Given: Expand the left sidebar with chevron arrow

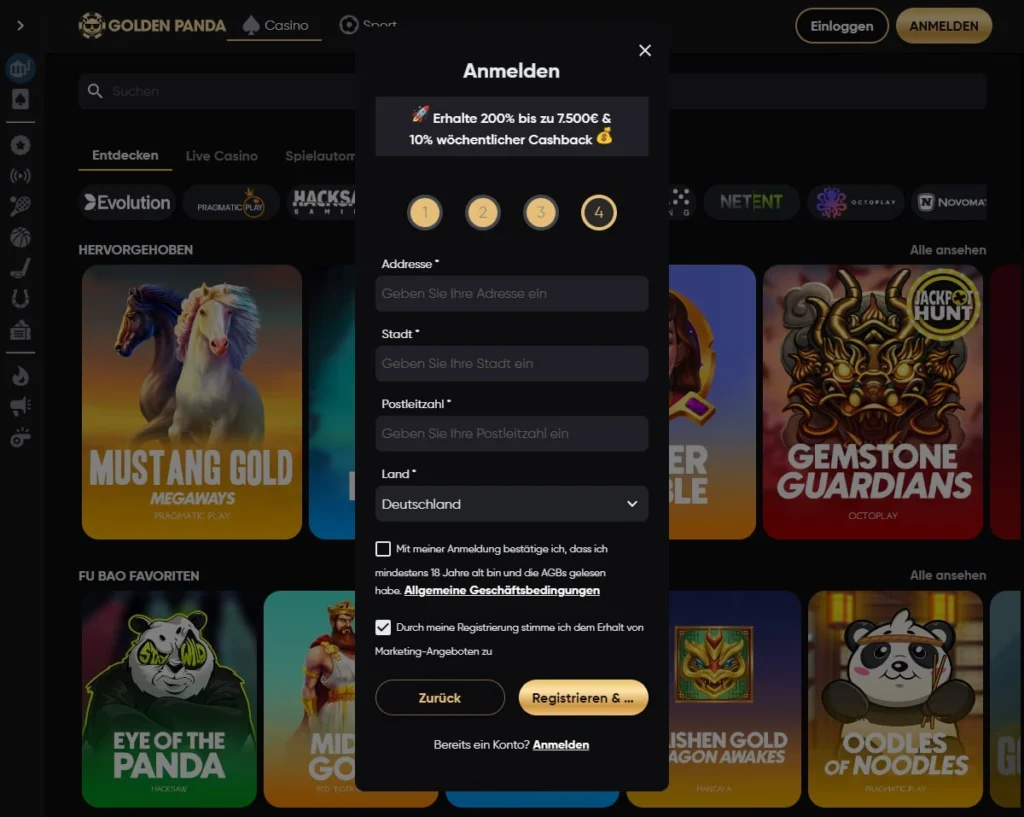Looking at the screenshot, I should click(20, 25).
